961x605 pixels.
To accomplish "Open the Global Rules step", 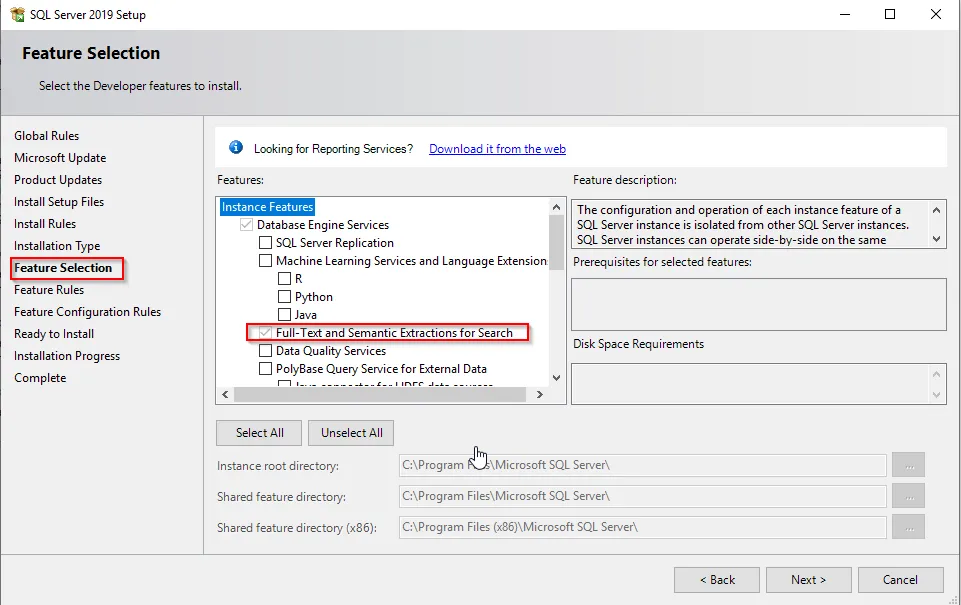I will 47,136.
